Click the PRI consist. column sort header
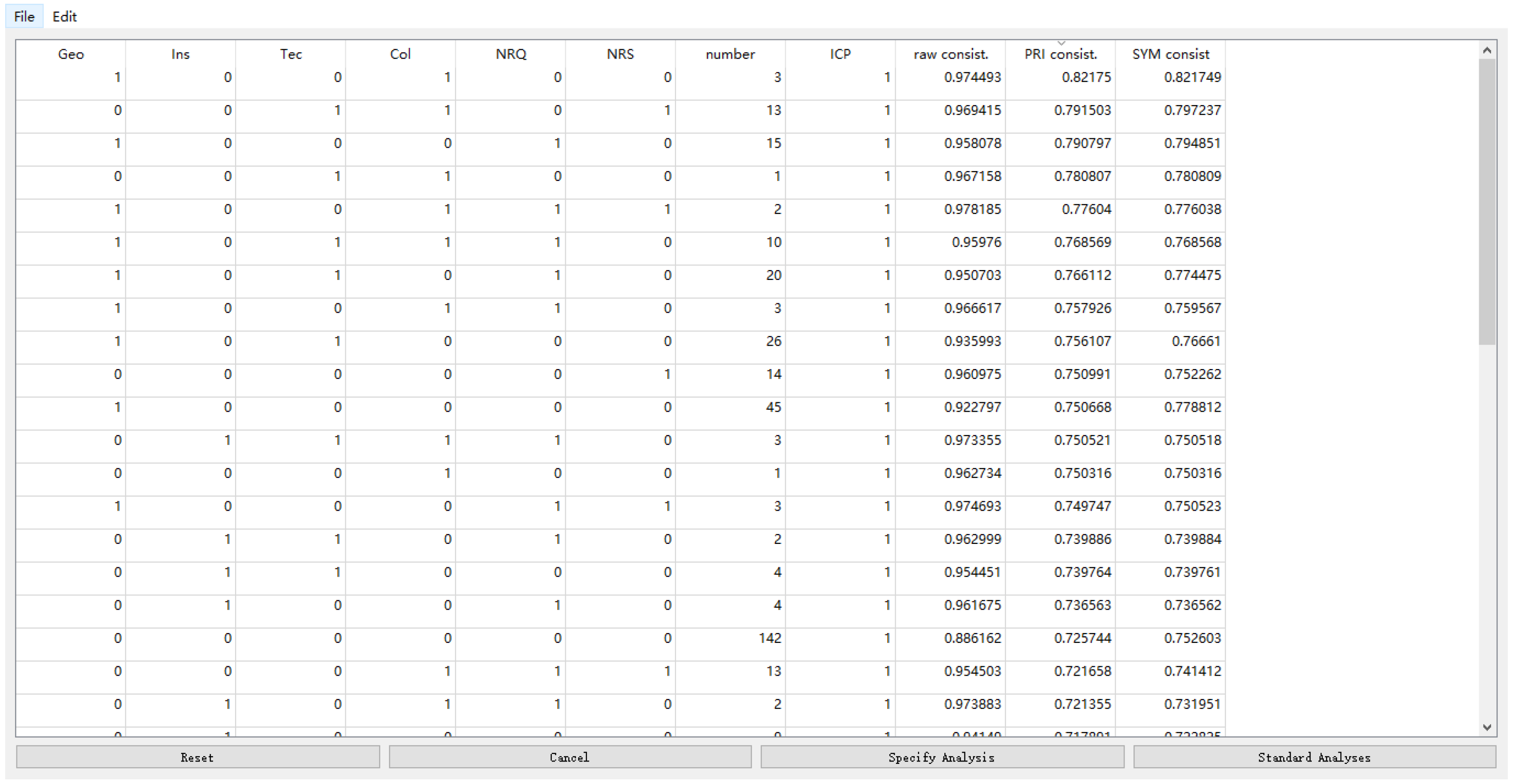This screenshot has width=1513, height=784. coord(1060,54)
